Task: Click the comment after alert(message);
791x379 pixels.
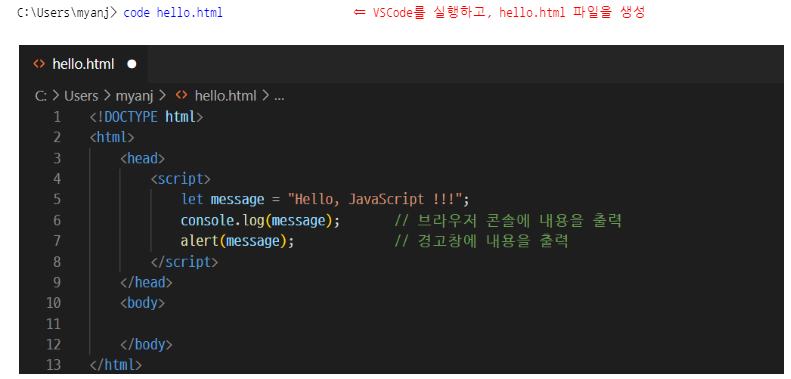Action: pyautogui.click(x=481, y=241)
